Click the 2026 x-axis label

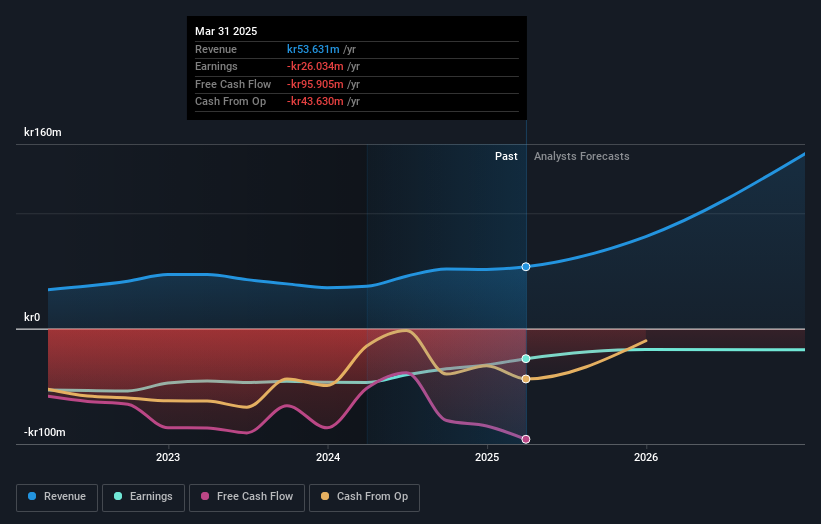[646, 458]
